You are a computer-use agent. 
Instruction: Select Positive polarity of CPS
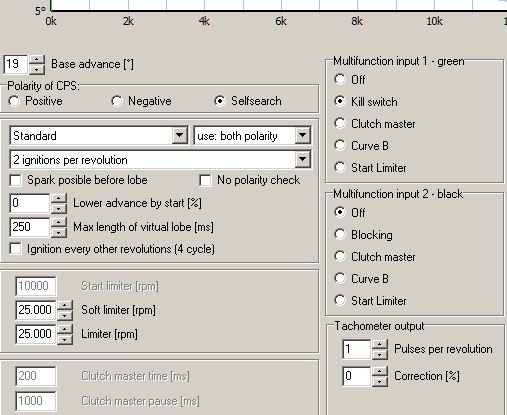pyautogui.click(x=14, y=101)
